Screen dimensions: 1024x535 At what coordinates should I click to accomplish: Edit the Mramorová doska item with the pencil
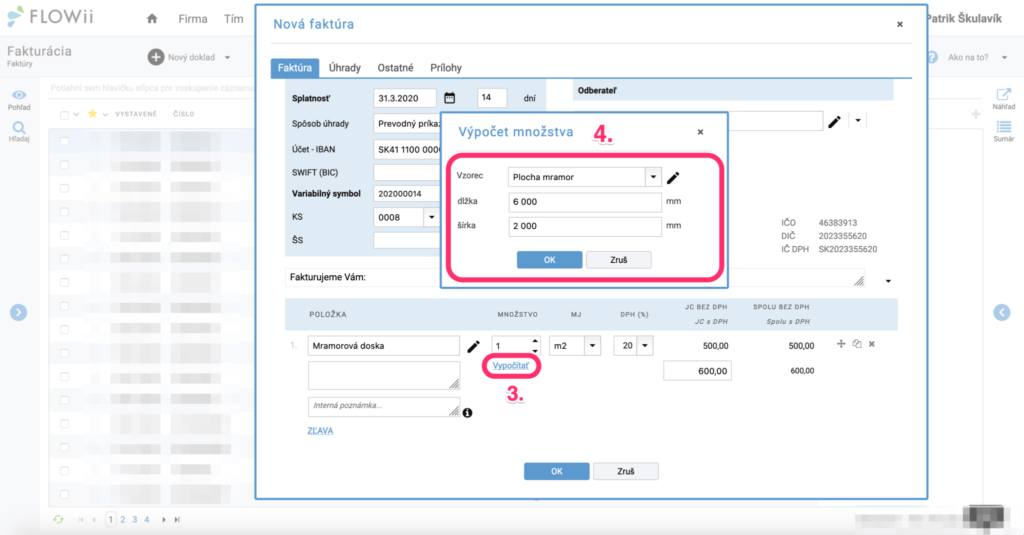473,346
